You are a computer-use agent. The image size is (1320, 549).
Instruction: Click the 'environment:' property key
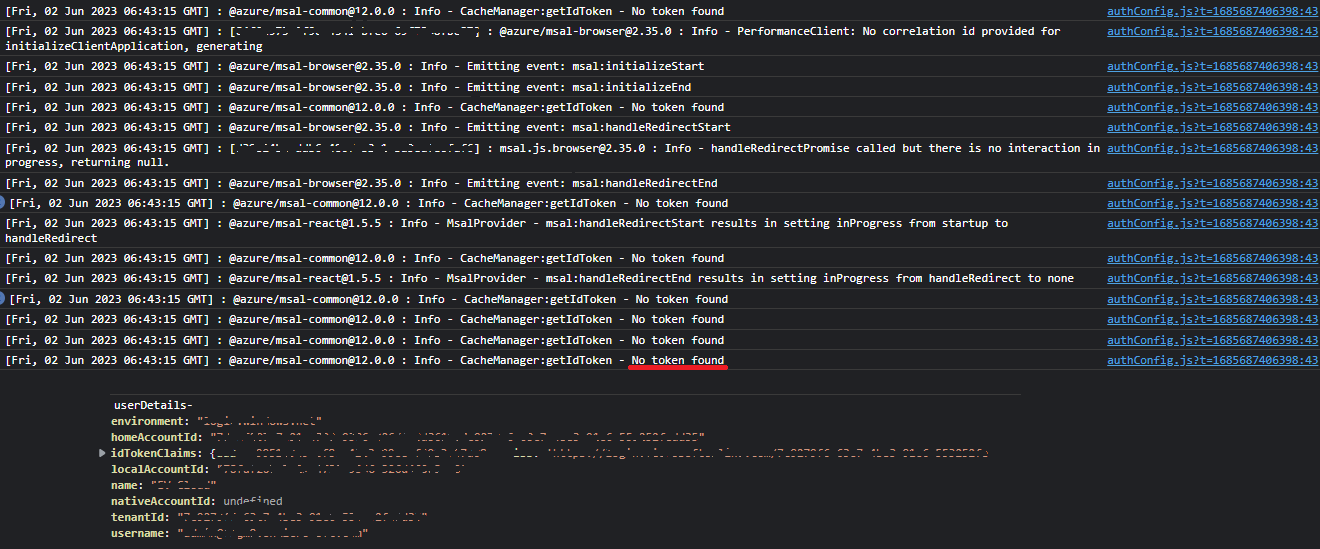point(151,422)
